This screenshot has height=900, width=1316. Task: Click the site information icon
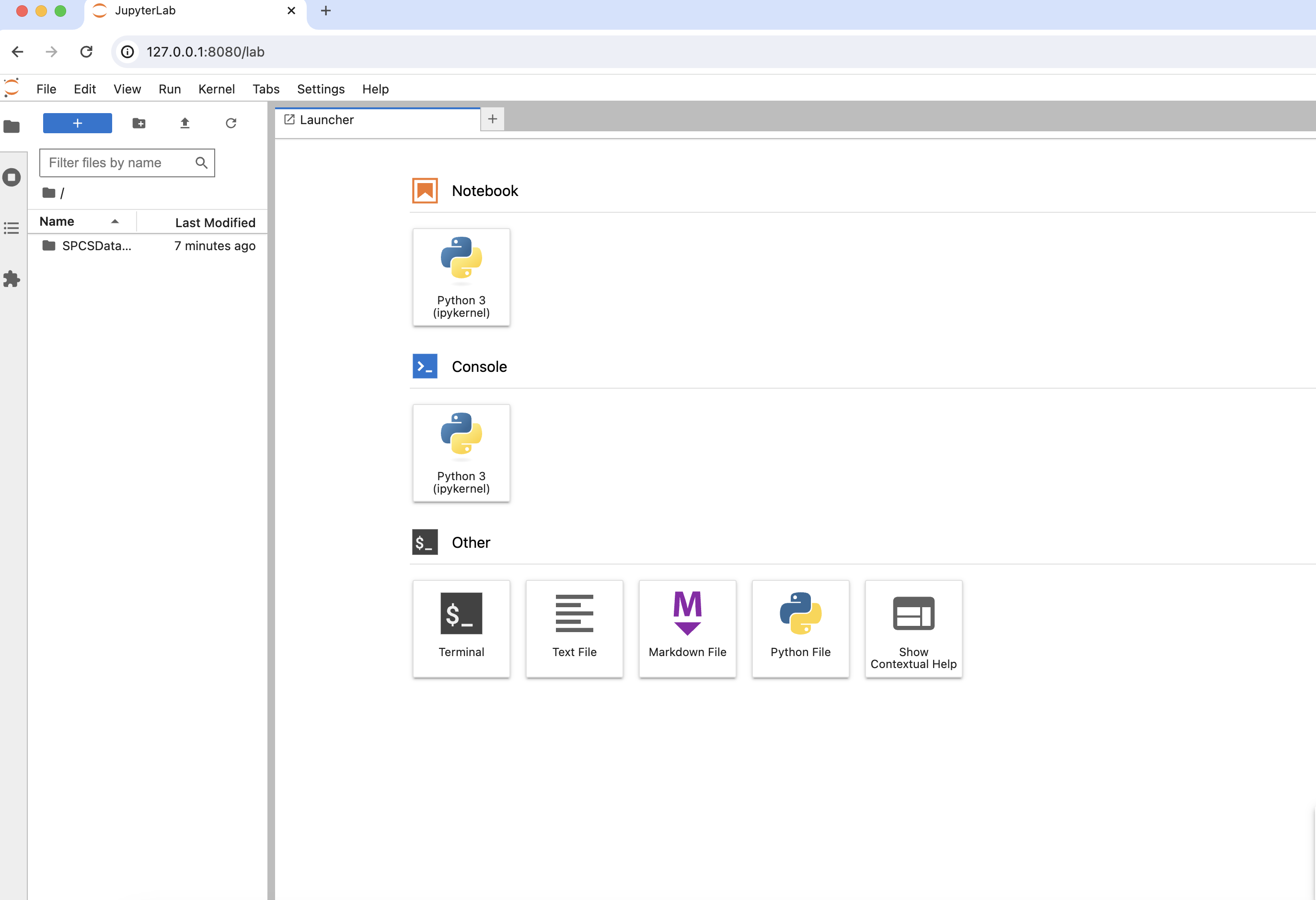click(x=128, y=52)
